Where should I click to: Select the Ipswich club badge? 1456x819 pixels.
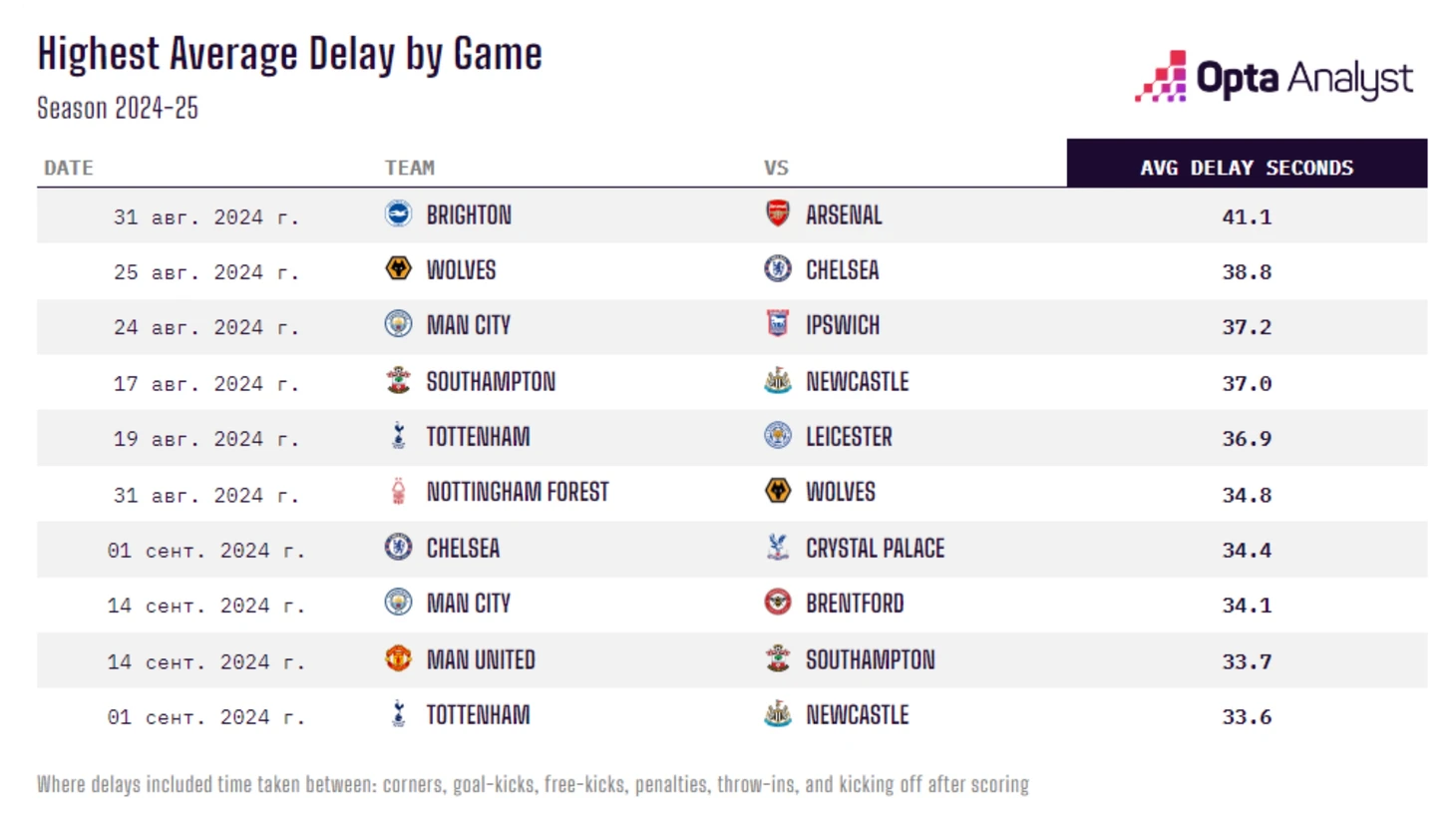777,324
